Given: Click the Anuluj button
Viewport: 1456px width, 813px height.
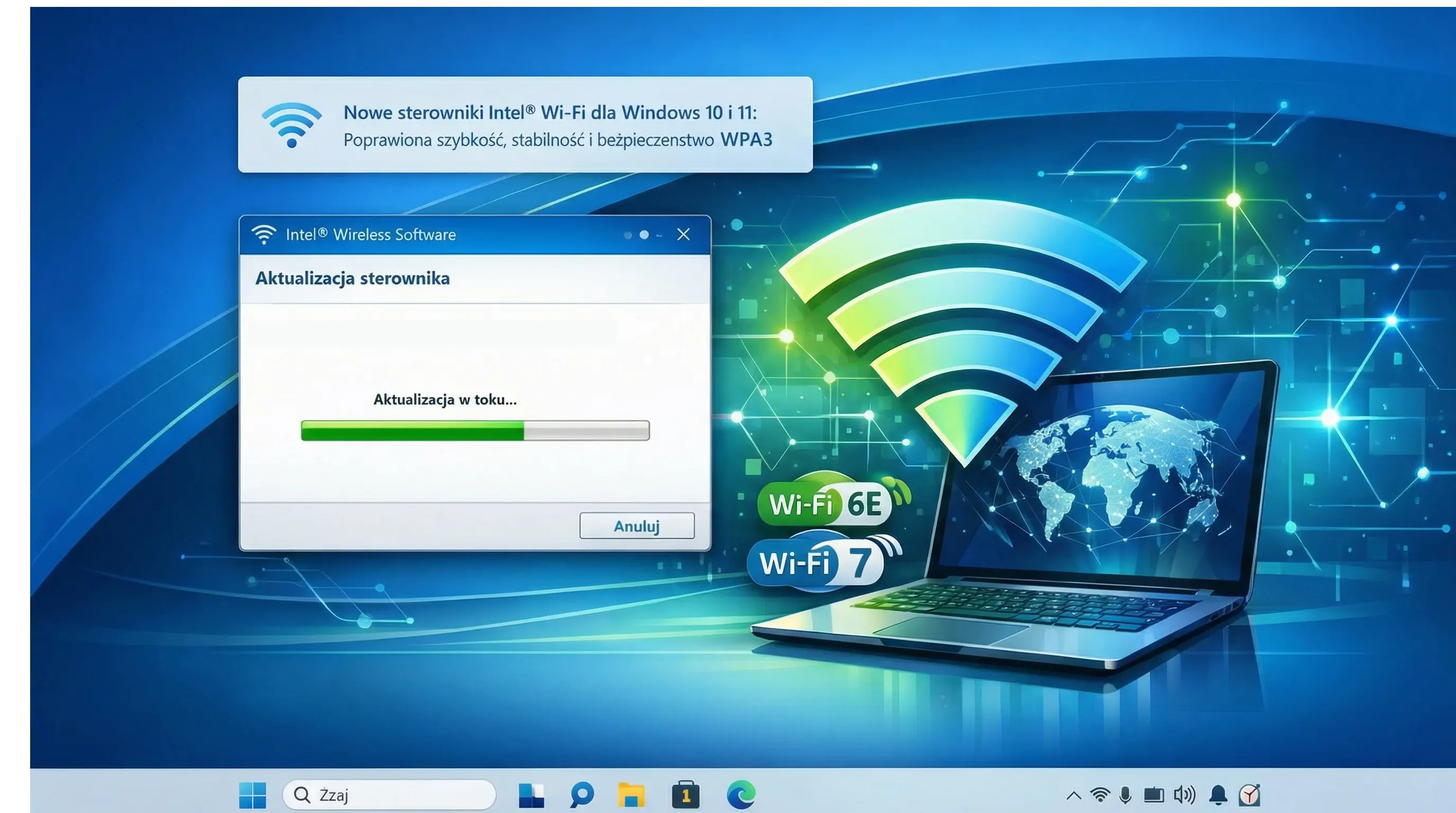Looking at the screenshot, I should click(636, 526).
